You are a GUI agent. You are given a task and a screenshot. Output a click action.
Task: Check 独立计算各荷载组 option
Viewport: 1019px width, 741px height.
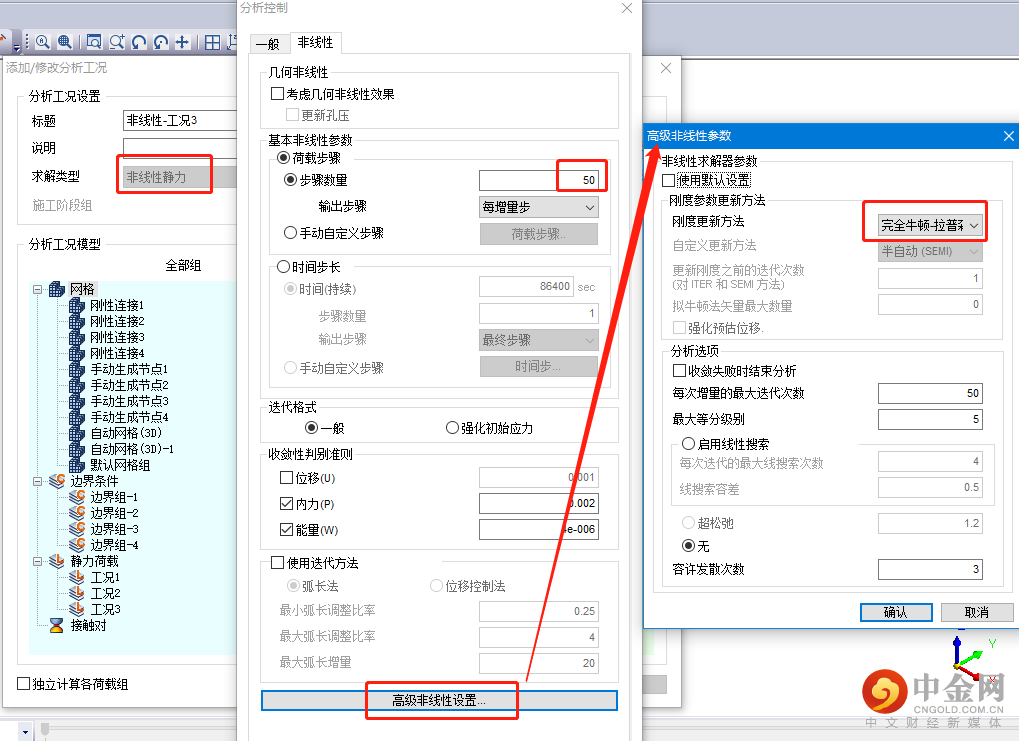23,683
